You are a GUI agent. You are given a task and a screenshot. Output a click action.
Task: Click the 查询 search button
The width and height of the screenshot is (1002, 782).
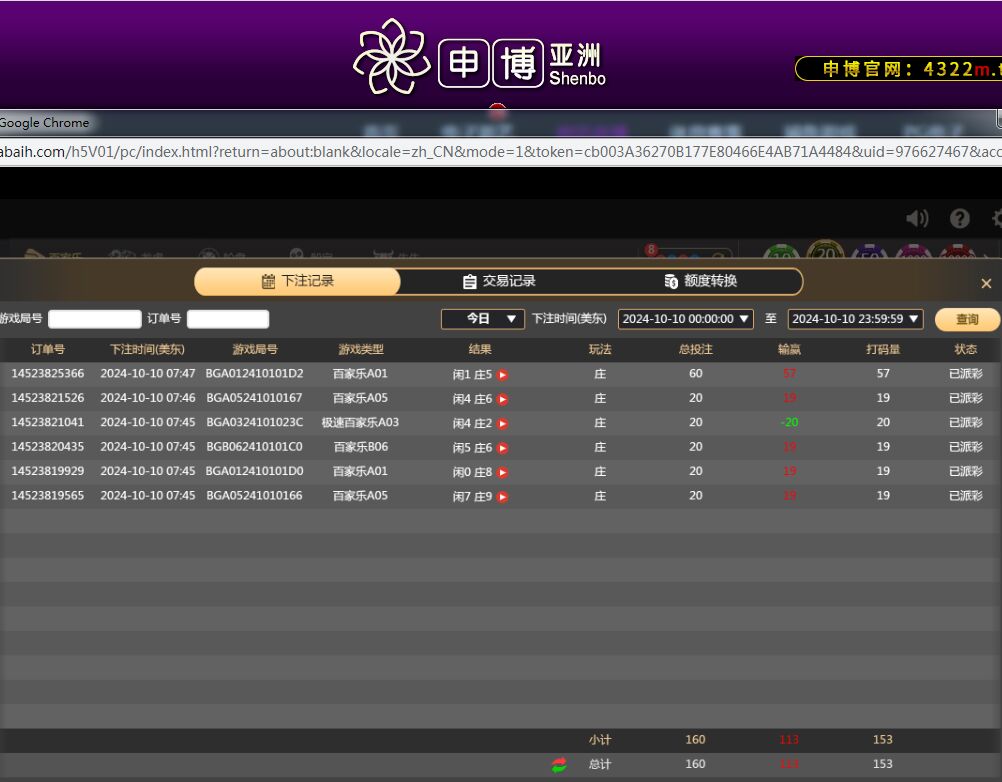click(x=967, y=319)
